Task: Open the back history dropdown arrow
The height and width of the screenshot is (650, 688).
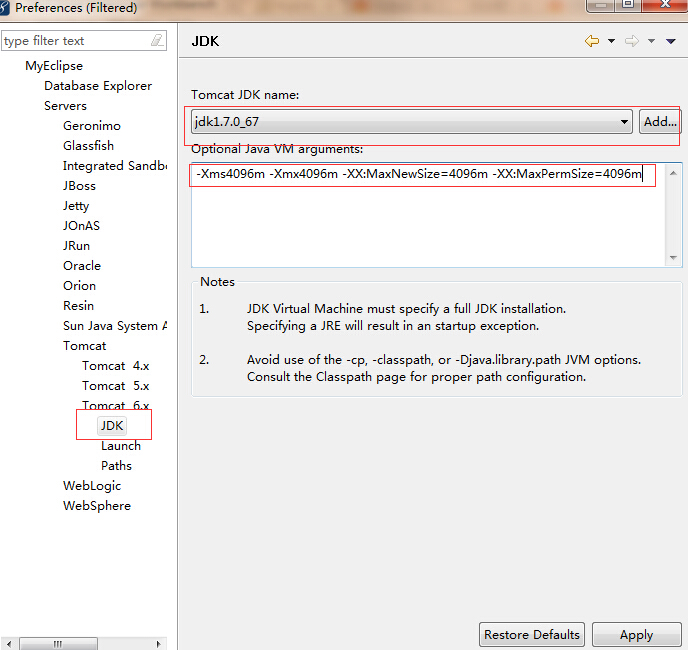Action: [x=611, y=41]
